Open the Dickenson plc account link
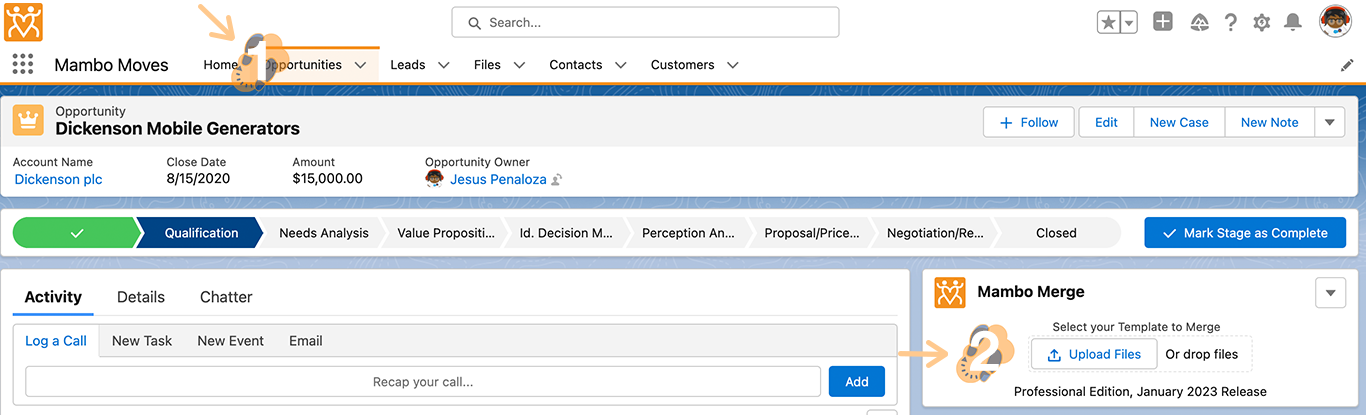The image size is (1366, 415). (58, 179)
